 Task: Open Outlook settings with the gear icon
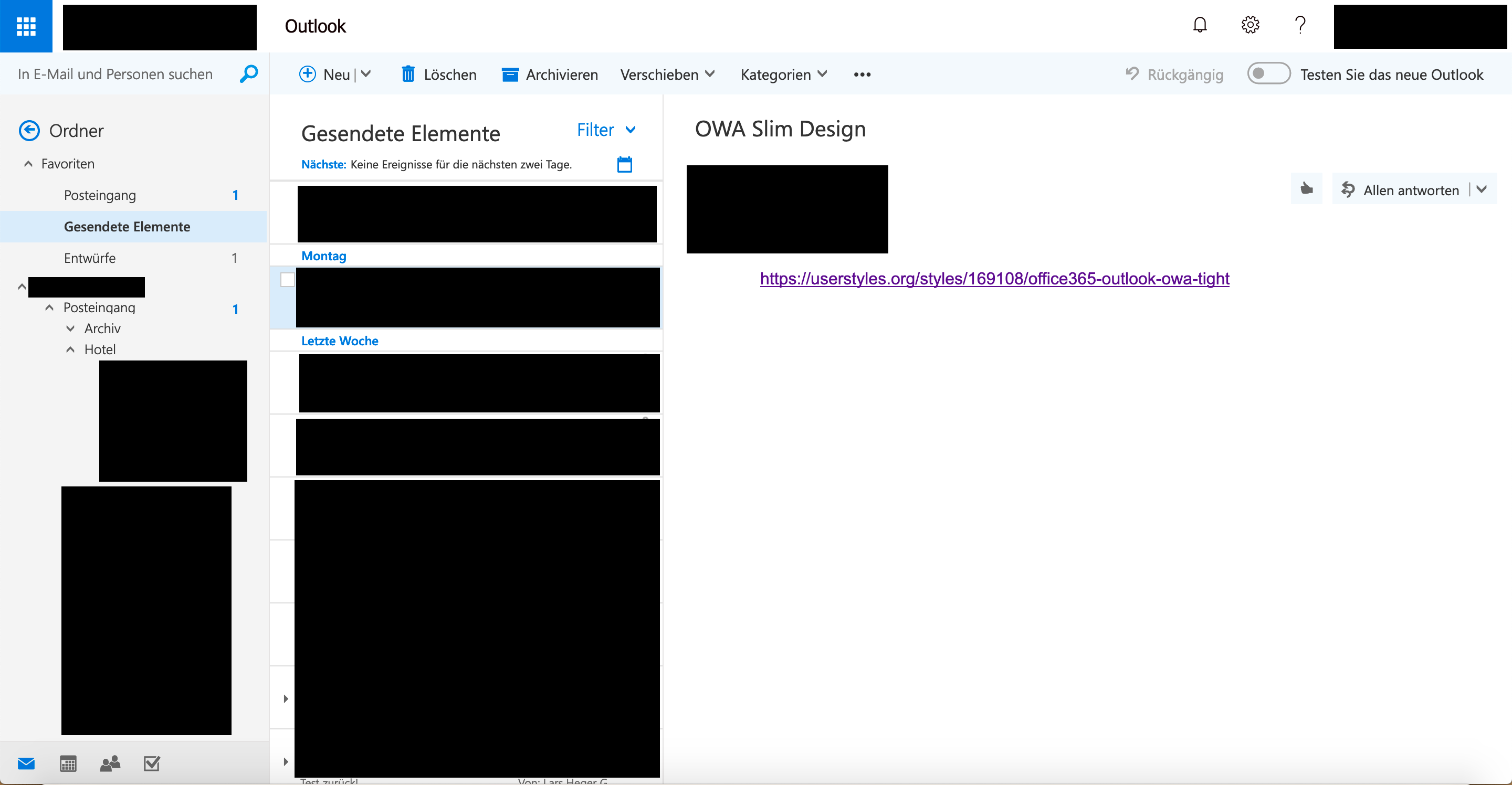(x=1250, y=25)
